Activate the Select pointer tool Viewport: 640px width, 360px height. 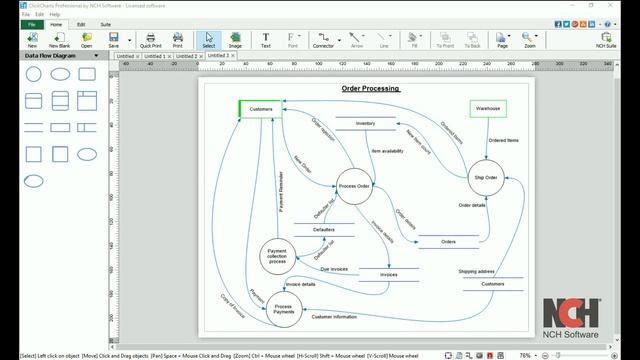click(x=209, y=40)
